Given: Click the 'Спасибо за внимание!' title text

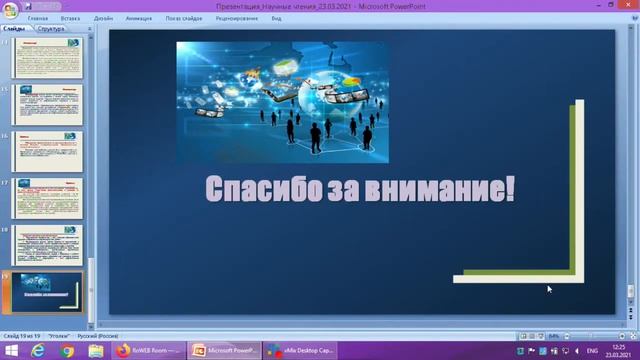Looking at the screenshot, I should [x=360, y=189].
